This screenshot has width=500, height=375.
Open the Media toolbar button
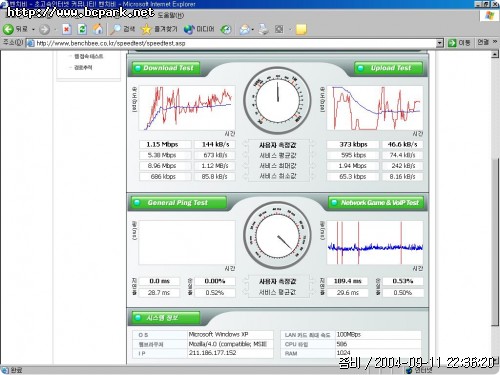[x=199, y=29]
